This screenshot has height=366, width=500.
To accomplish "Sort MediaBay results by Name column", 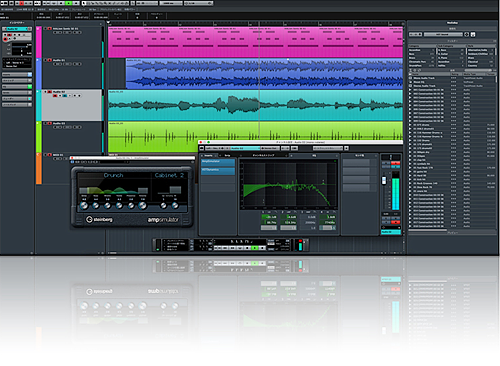I will (x=431, y=74).
